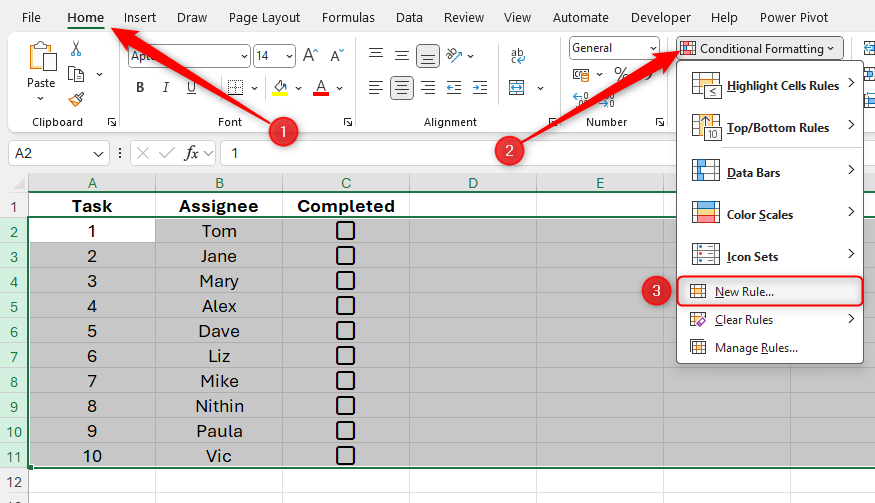Screen dimensions: 875x503
Task: Open the font size dropdown
Action: (x=288, y=56)
